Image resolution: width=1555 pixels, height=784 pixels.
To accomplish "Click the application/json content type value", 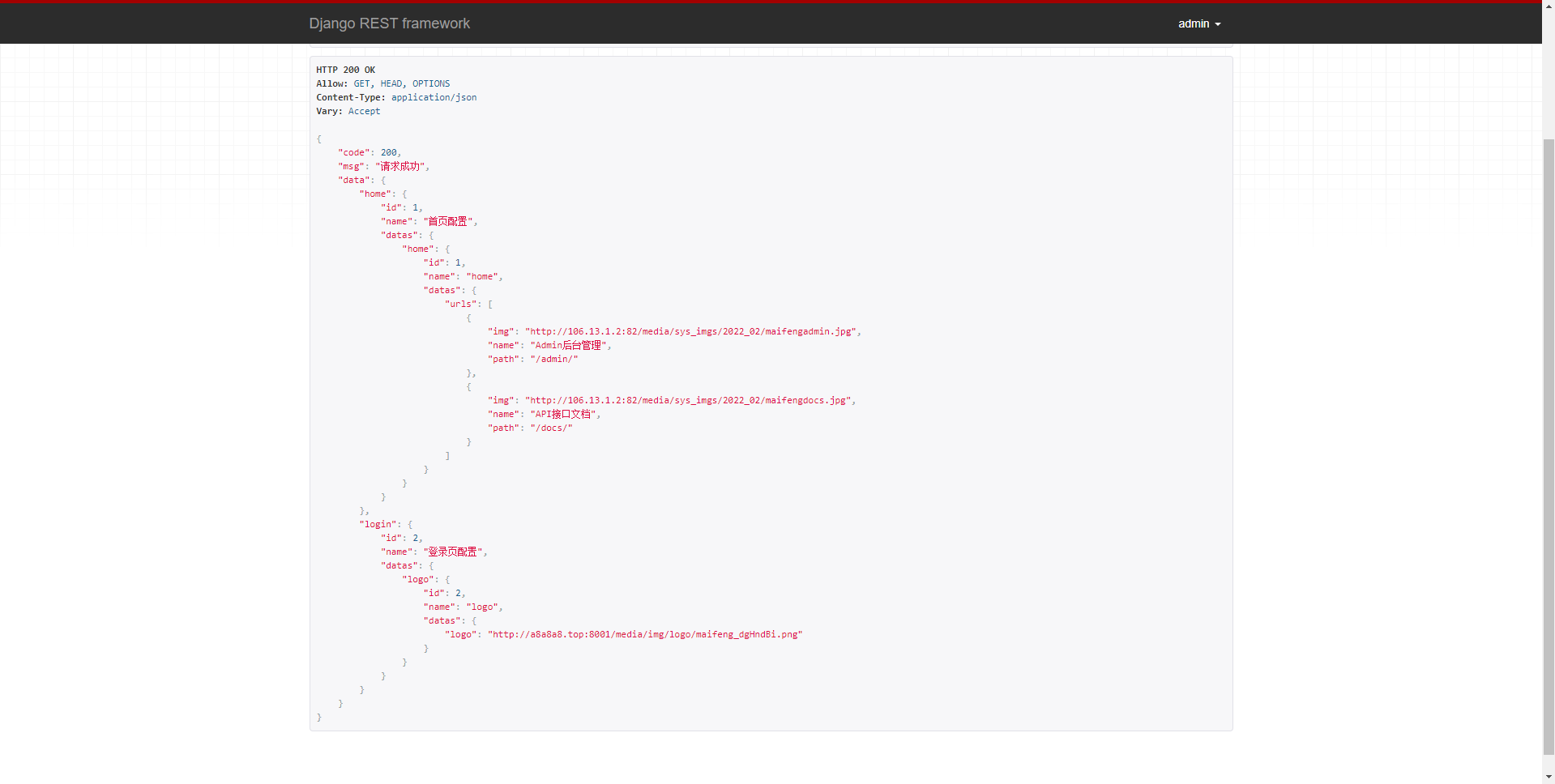I will point(434,97).
